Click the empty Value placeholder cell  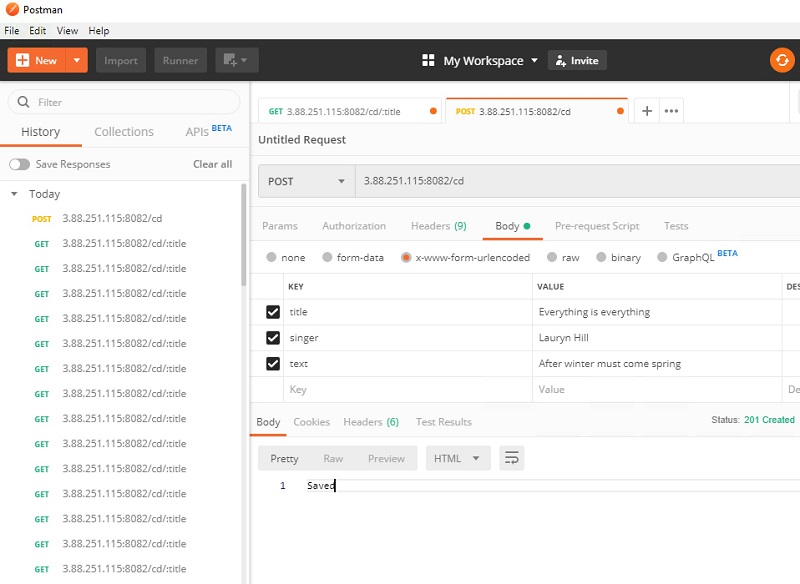point(657,390)
